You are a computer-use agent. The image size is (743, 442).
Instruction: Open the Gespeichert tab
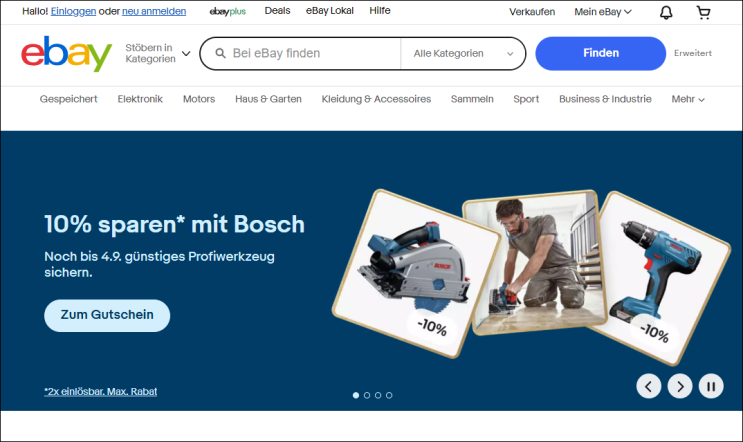[x=69, y=99]
